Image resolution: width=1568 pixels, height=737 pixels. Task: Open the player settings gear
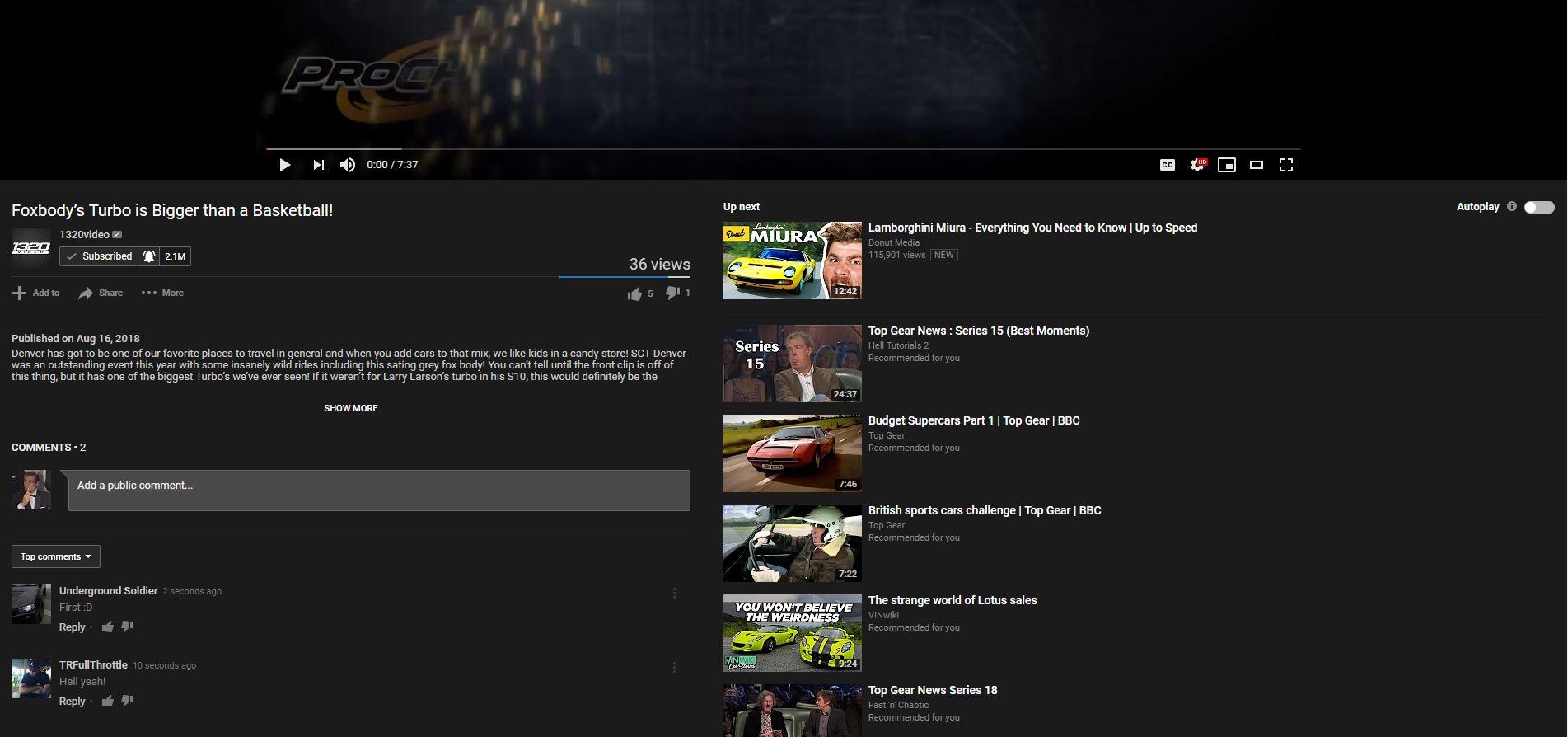click(1197, 165)
